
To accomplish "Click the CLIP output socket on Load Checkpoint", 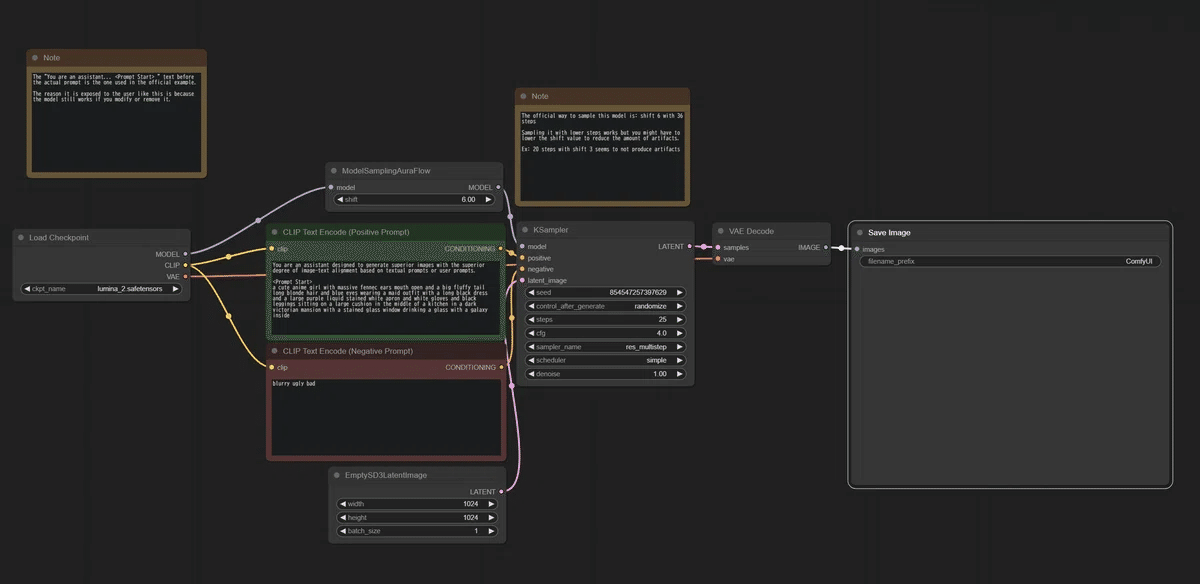I will pos(185,265).
